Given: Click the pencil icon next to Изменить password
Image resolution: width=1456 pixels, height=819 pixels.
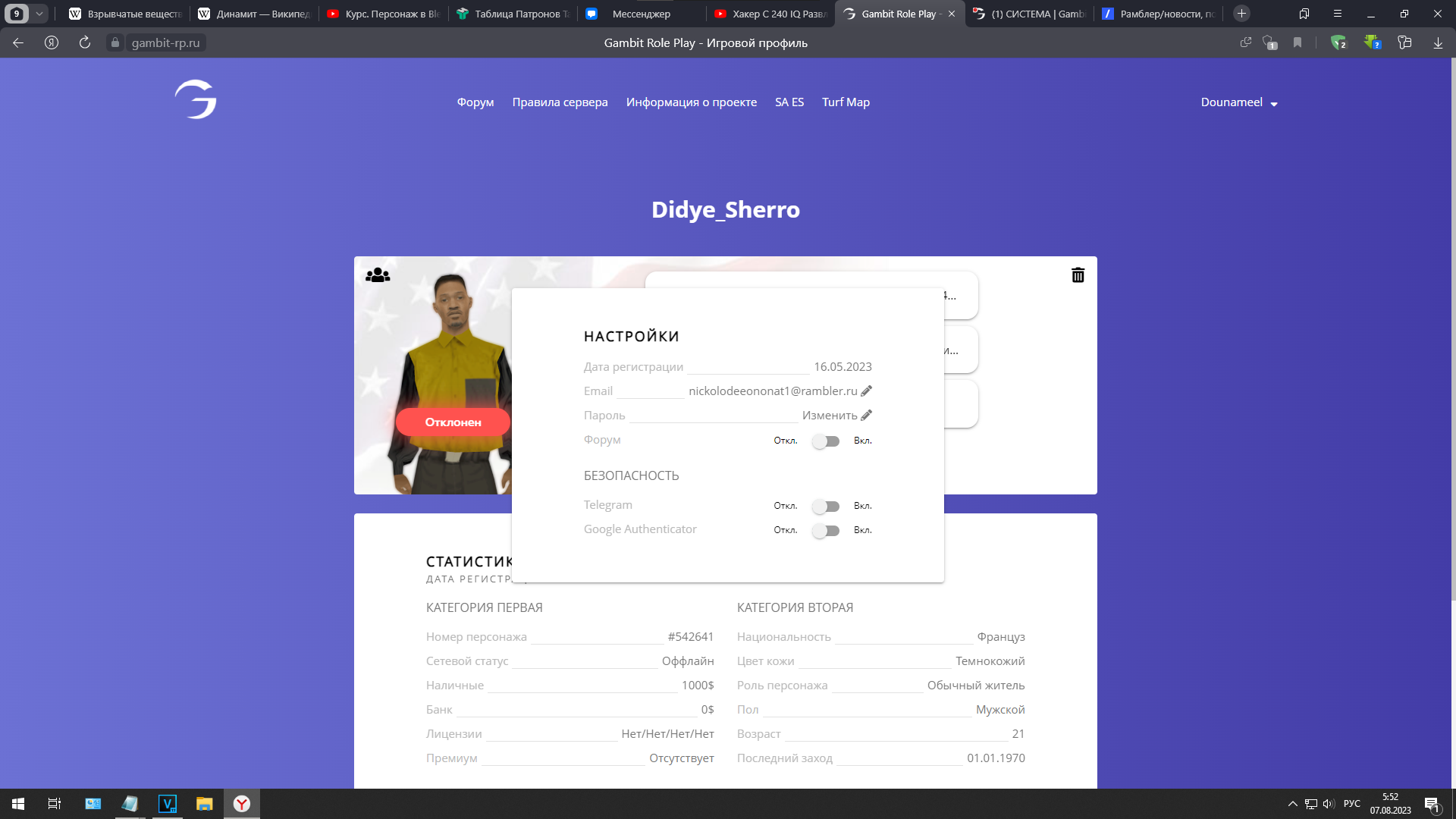Looking at the screenshot, I should tap(867, 416).
